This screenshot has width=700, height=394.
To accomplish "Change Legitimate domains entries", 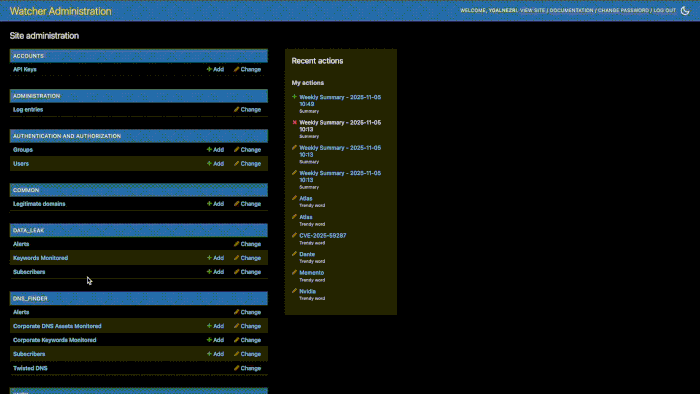I will pos(247,203).
